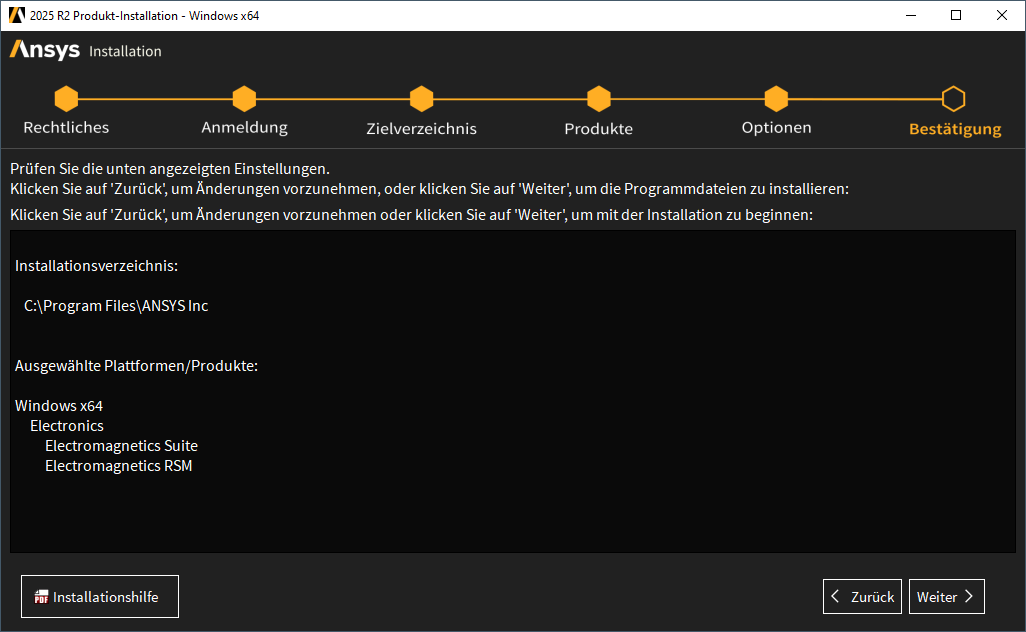Click the Windows x64 platform line
Image resolution: width=1026 pixels, height=632 pixels.
pyautogui.click(x=59, y=406)
